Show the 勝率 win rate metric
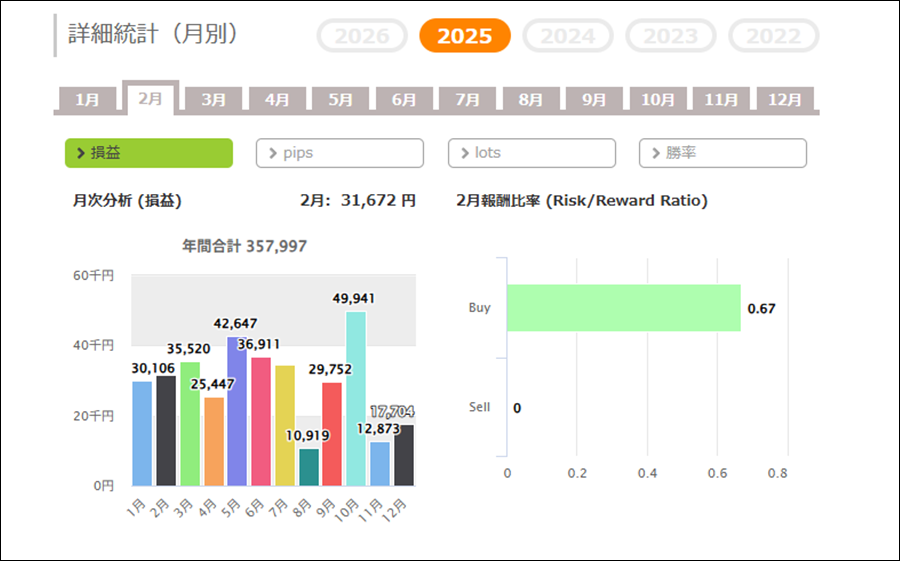Image resolution: width=900 pixels, height=561 pixels. [x=722, y=153]
